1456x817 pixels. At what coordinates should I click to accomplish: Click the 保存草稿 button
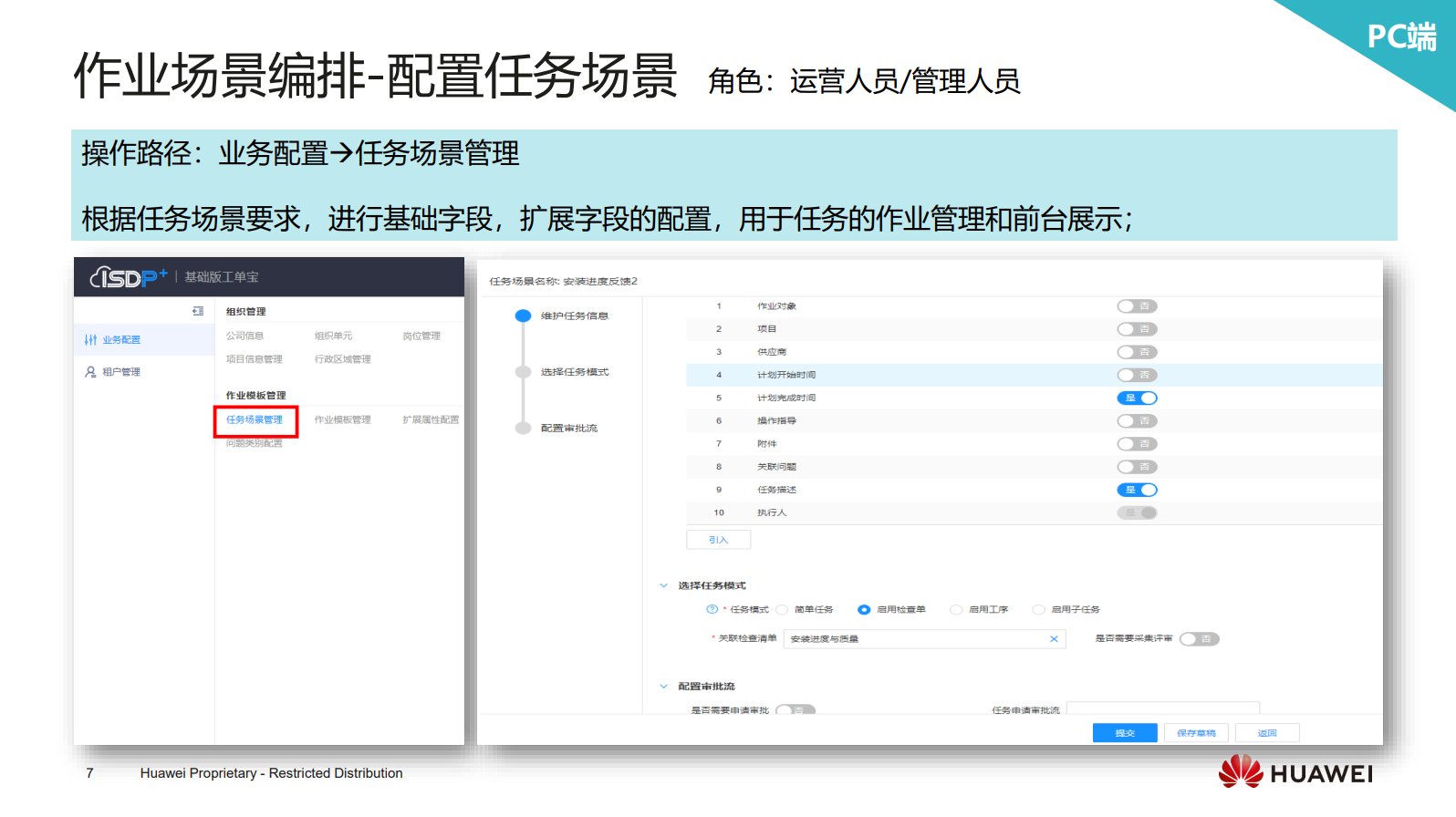pyautogui.click(x=1196, y=733)
